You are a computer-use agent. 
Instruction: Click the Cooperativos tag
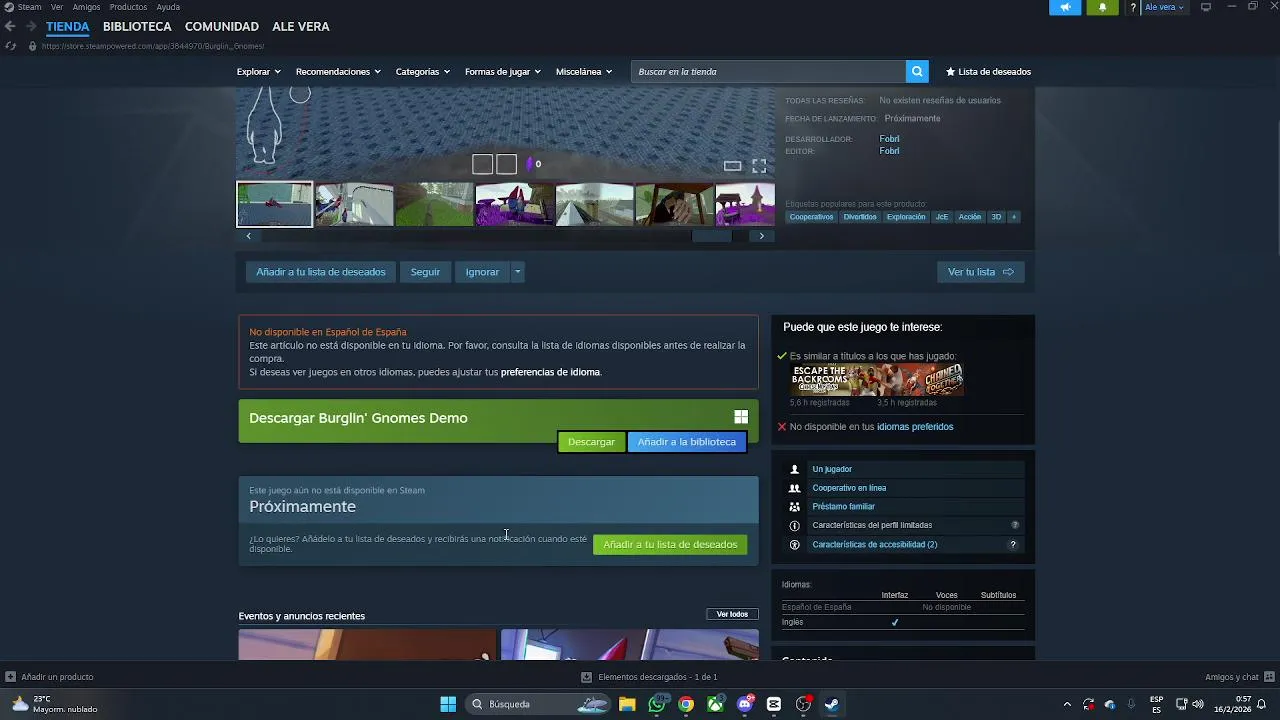811,217
